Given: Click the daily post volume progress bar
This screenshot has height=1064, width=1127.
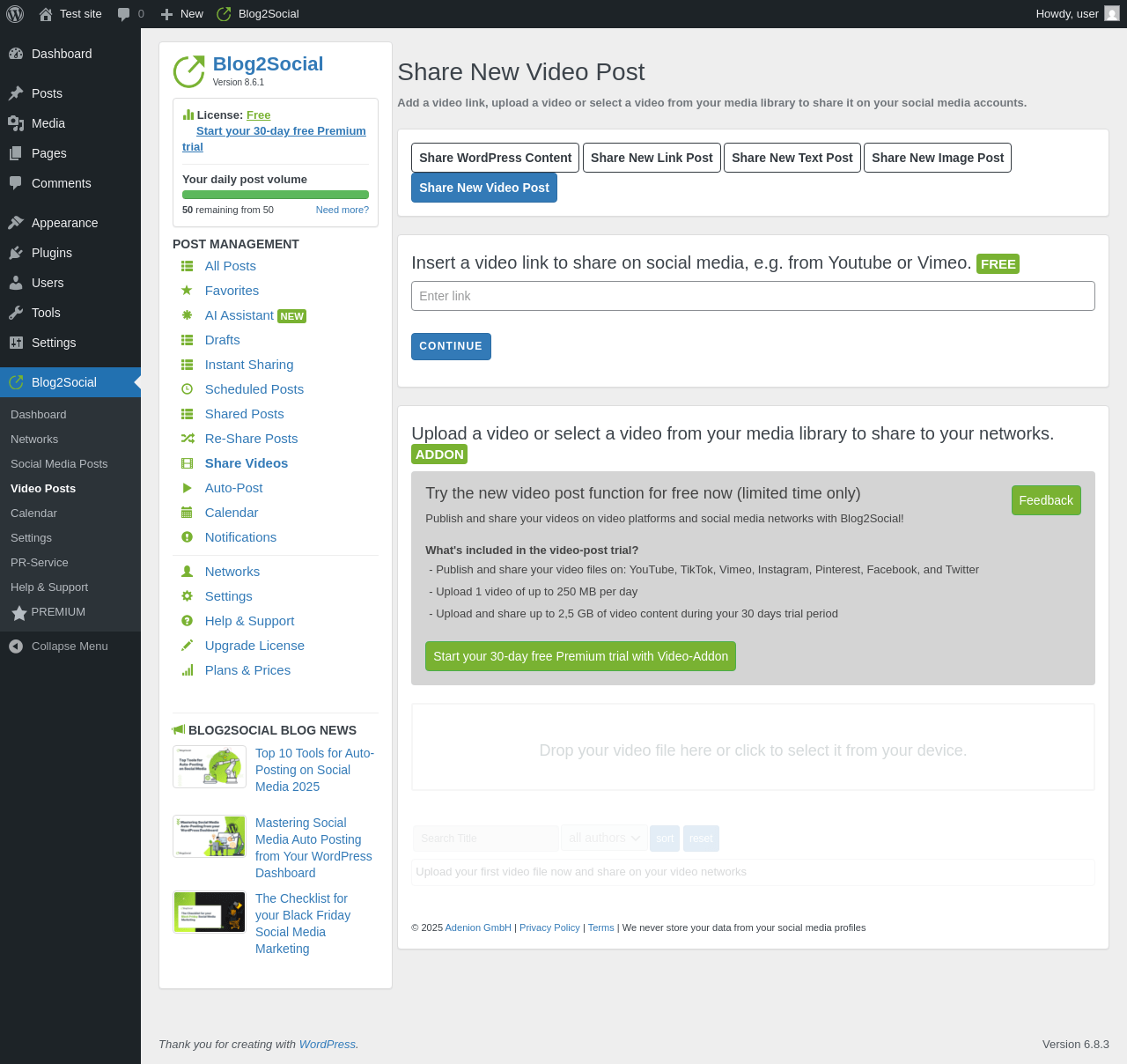Looking at the screenshot, I should click(276, 195).
